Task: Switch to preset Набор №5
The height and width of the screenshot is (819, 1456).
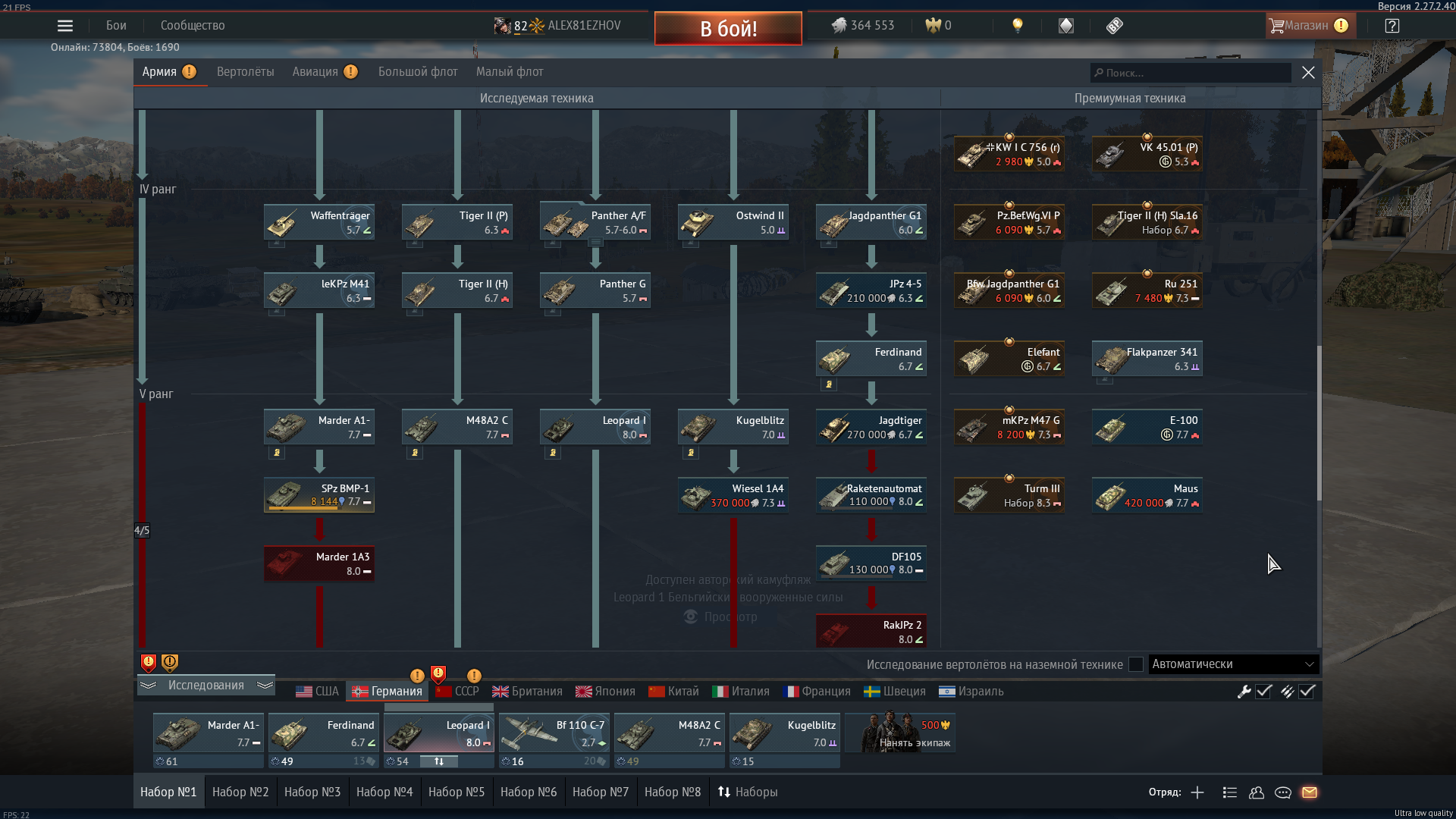Action: click(x=457, y=792)
